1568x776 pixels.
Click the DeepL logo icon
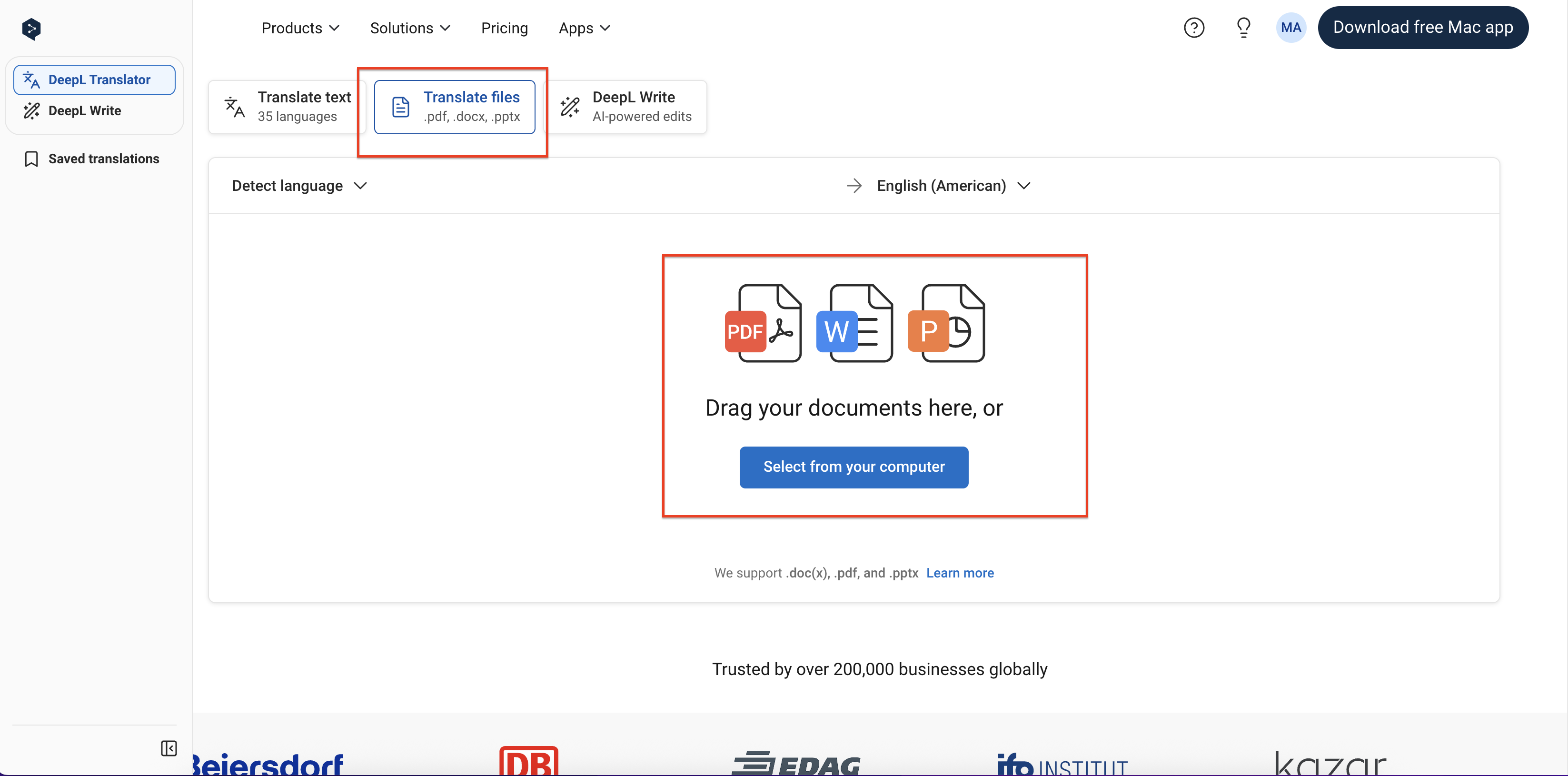[30, 29]
